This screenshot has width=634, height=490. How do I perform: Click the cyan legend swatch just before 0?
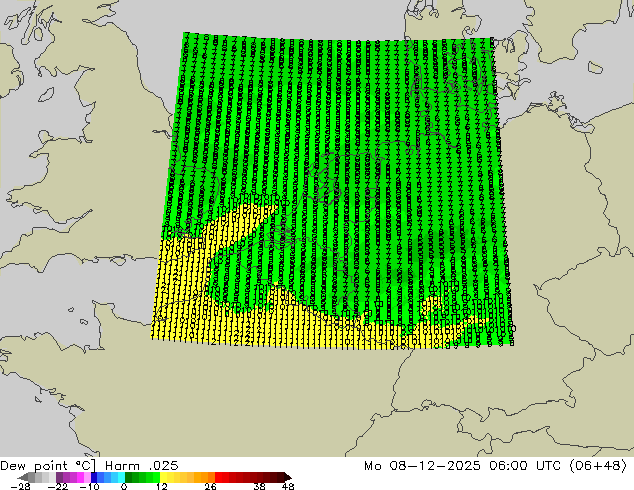[121, 477]
